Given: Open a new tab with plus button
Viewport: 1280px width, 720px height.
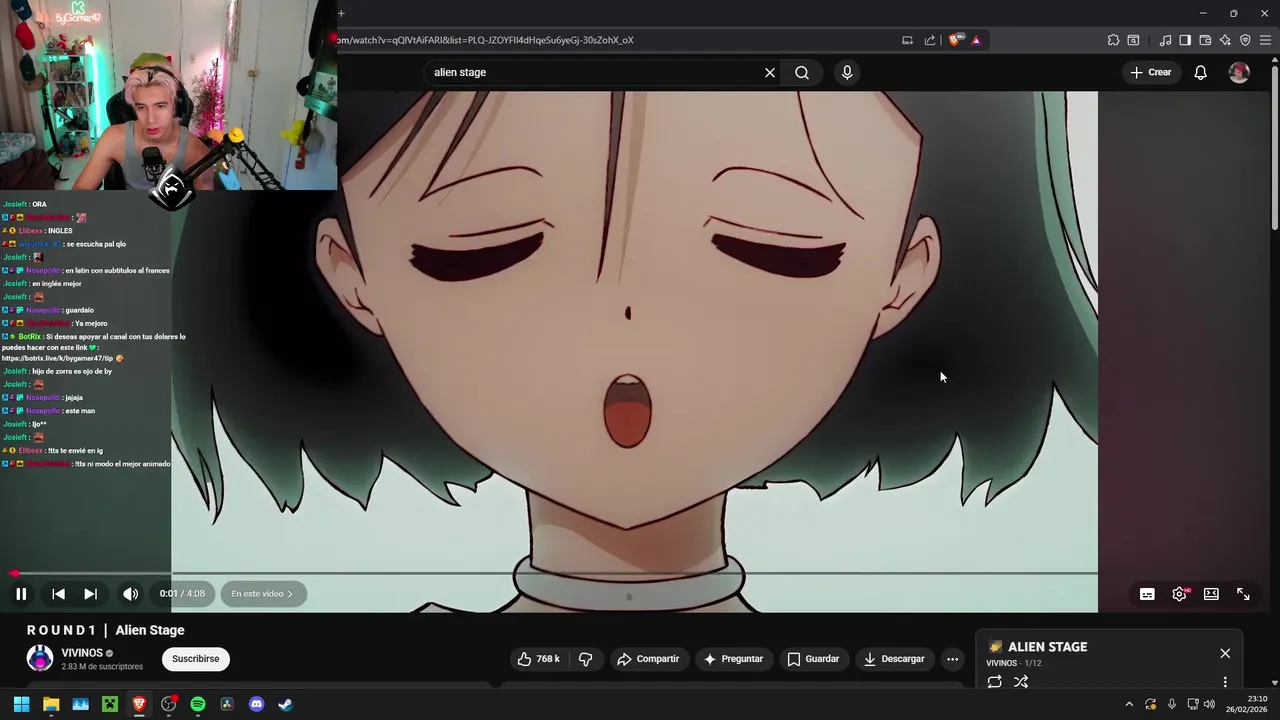Looking at the screenshot, I should (341, 13).
